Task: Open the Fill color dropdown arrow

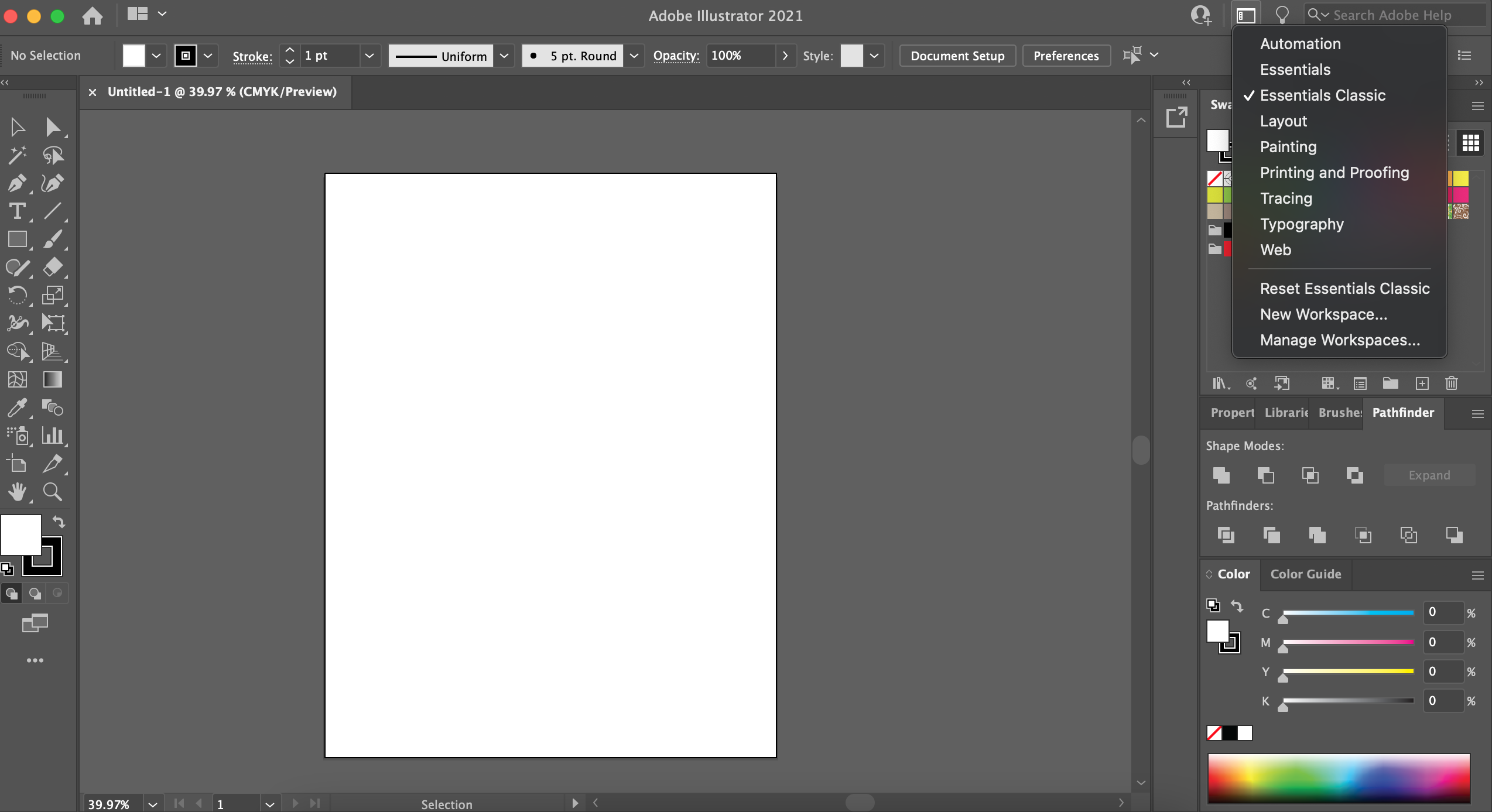Action: click(156, 56)
